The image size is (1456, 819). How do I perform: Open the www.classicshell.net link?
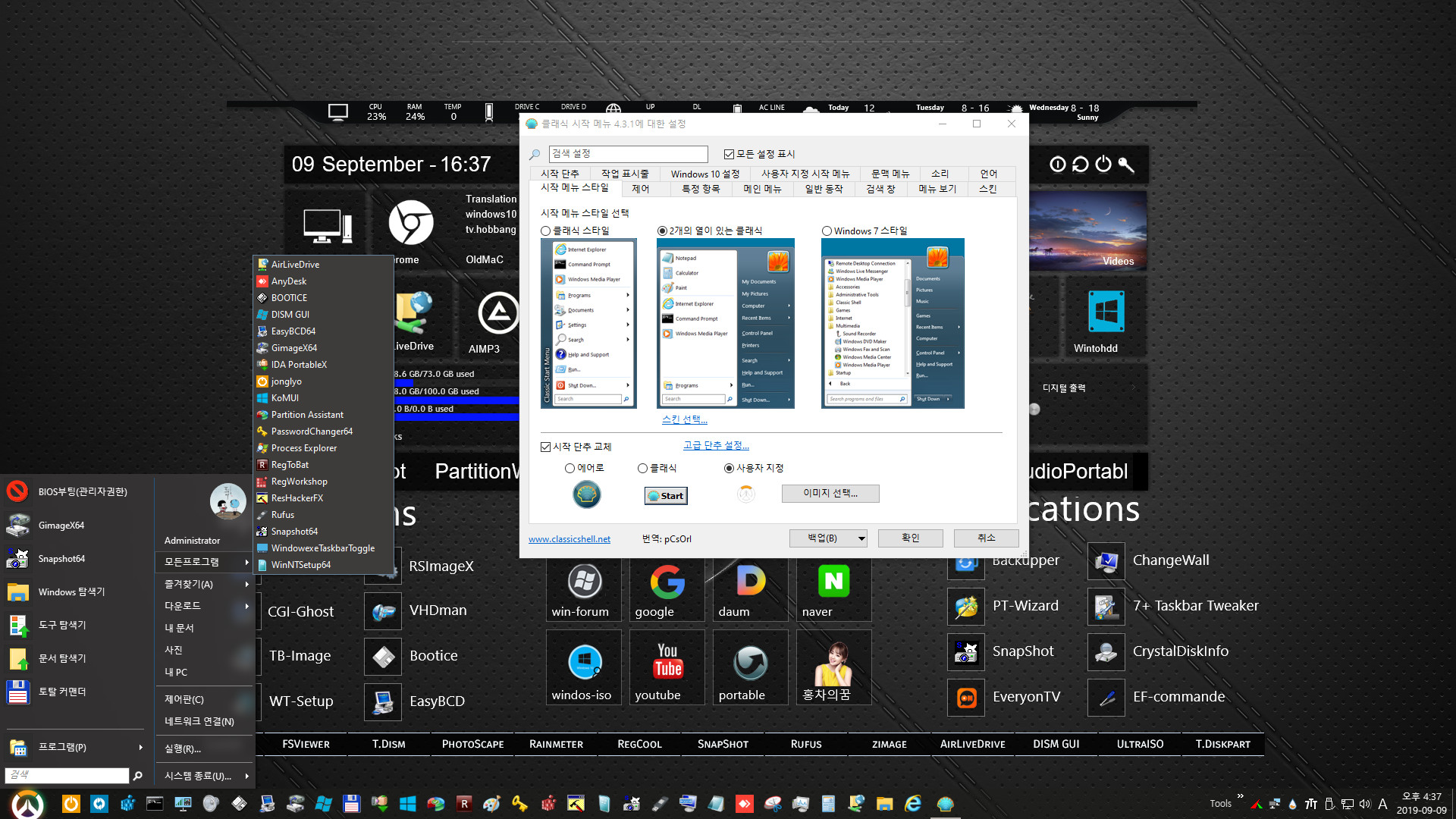569,539
